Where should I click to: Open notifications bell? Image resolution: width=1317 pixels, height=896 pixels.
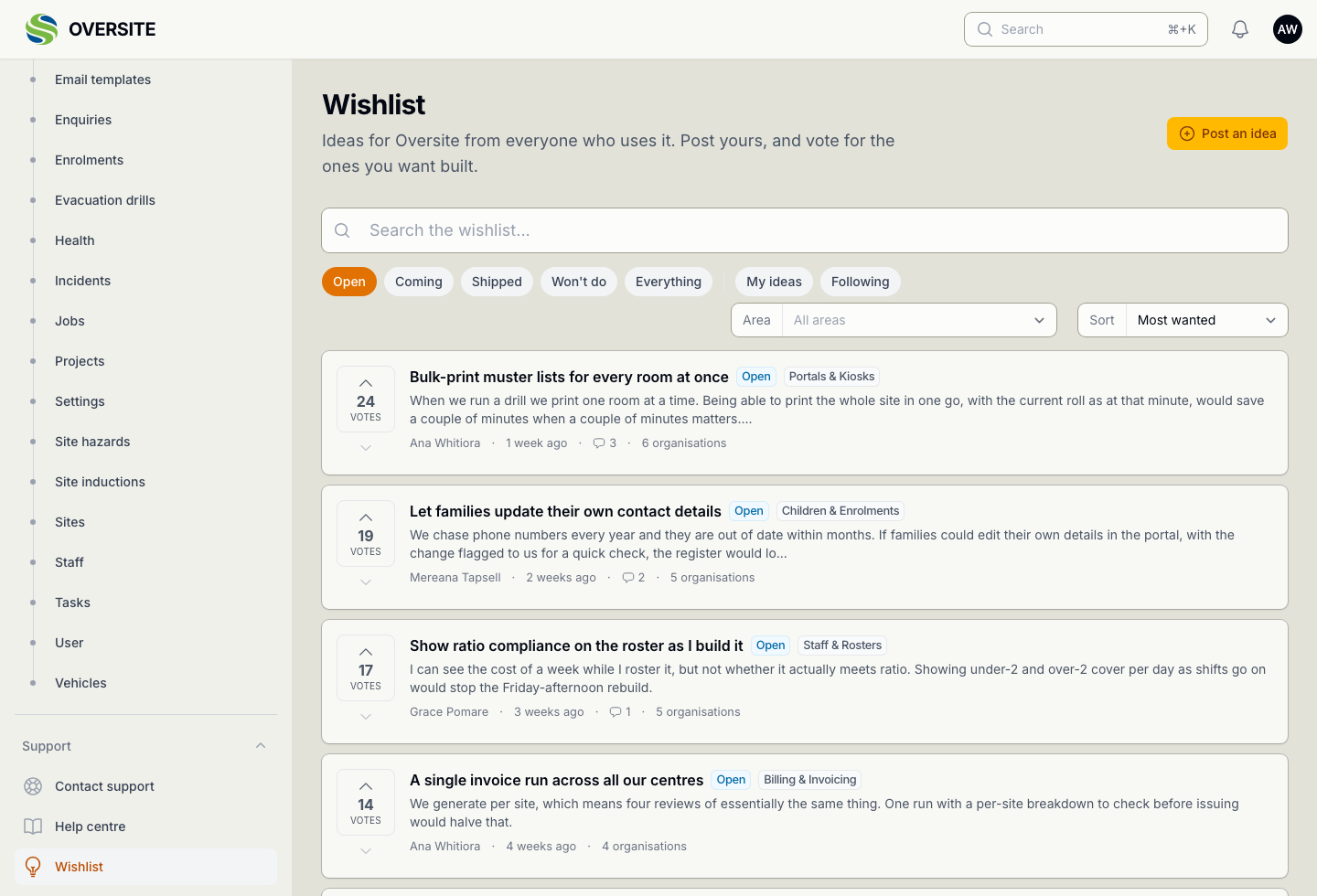coord(1240,29)
